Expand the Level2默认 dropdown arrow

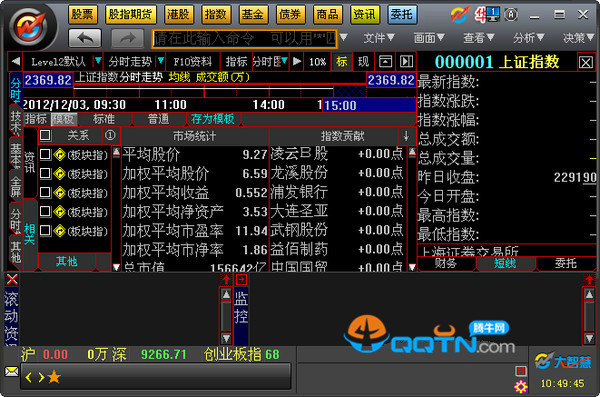98,61
